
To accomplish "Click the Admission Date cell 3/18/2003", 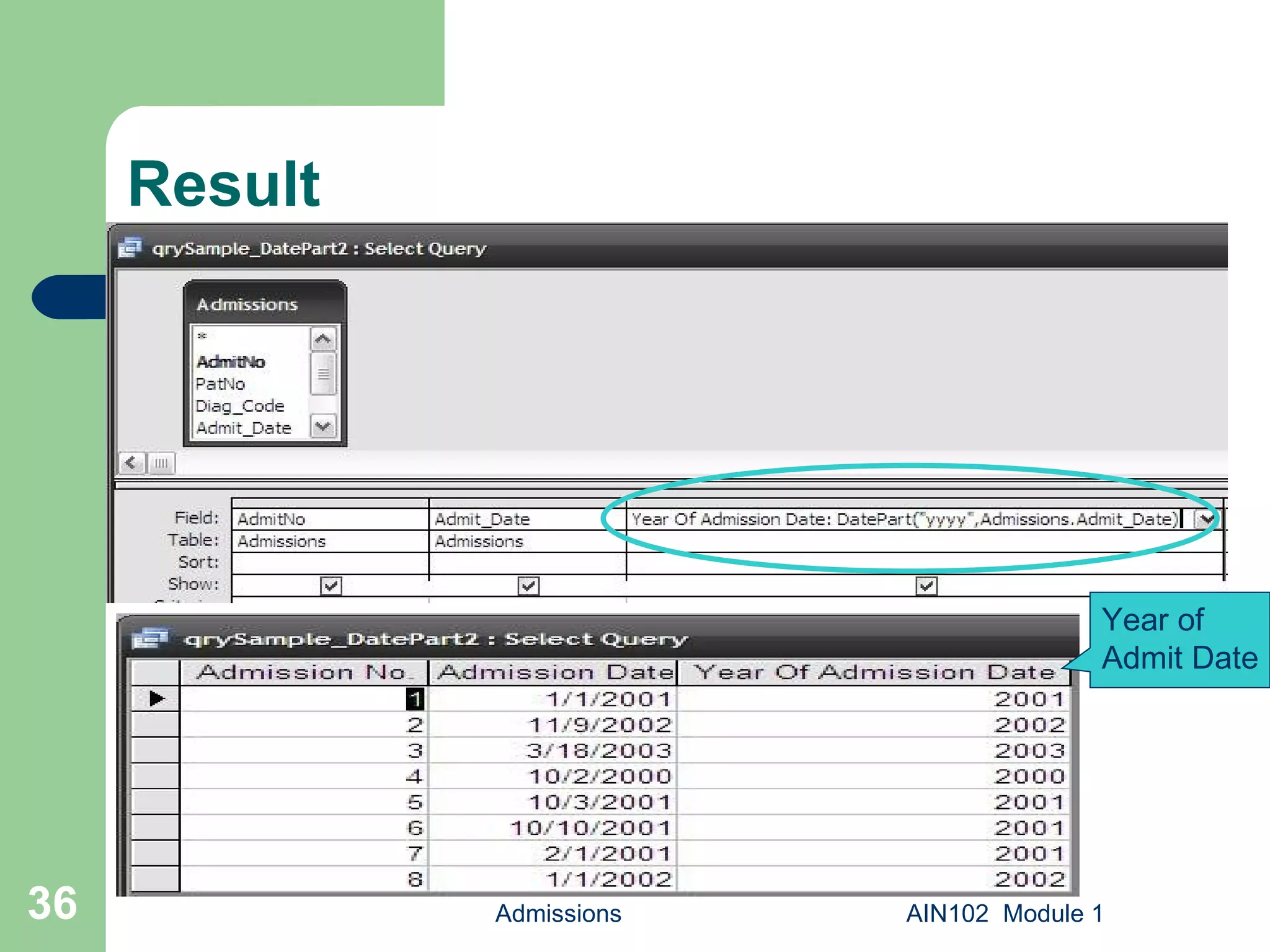I will coord(553,751).
